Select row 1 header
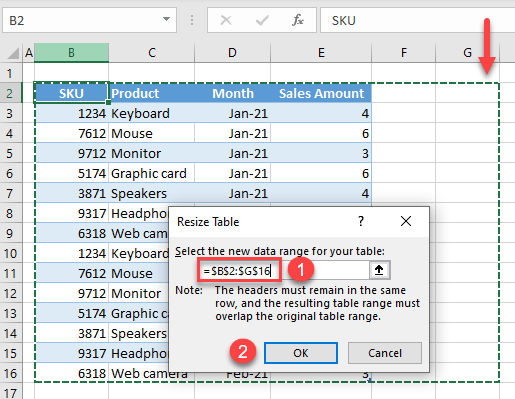The height and width of the screenshot is (399, 515). (11, 73)
